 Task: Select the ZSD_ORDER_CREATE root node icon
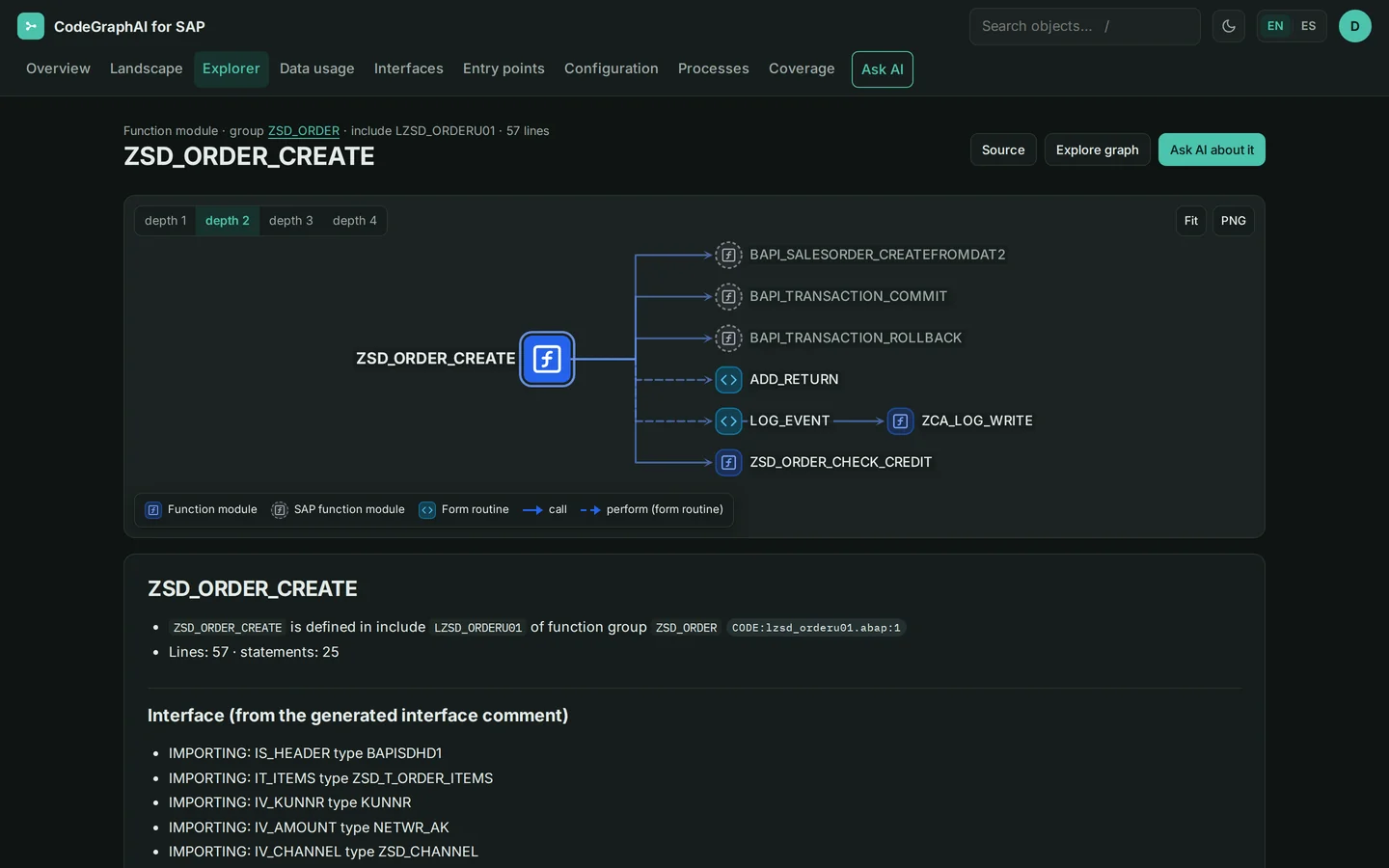547,359
